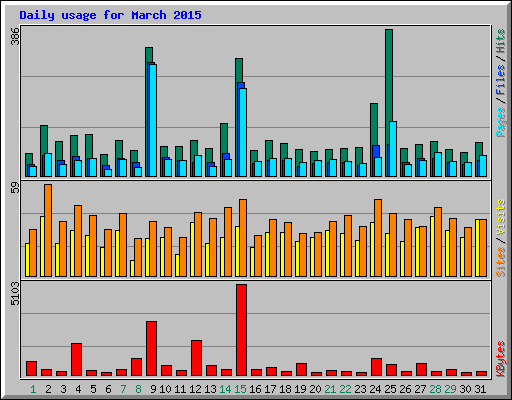This screenshot has width=512, height=400.
Task: Click day label 12 on x-axis
Action: coord(195,389)
